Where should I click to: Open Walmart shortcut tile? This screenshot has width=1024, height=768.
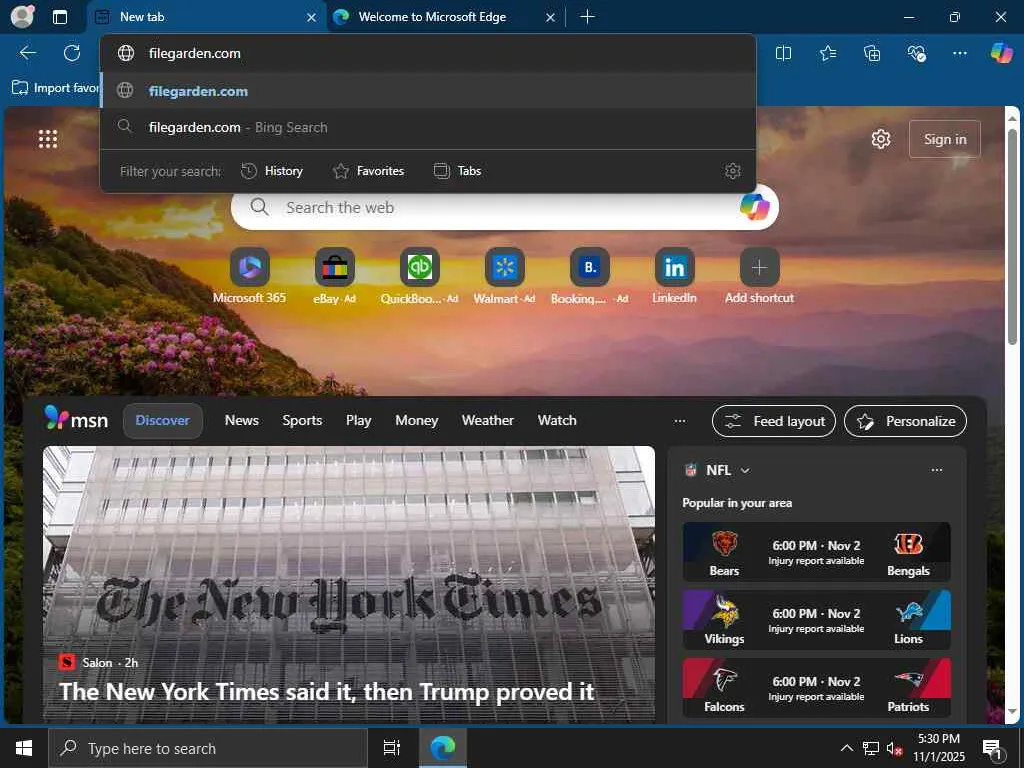pos(504,276)
